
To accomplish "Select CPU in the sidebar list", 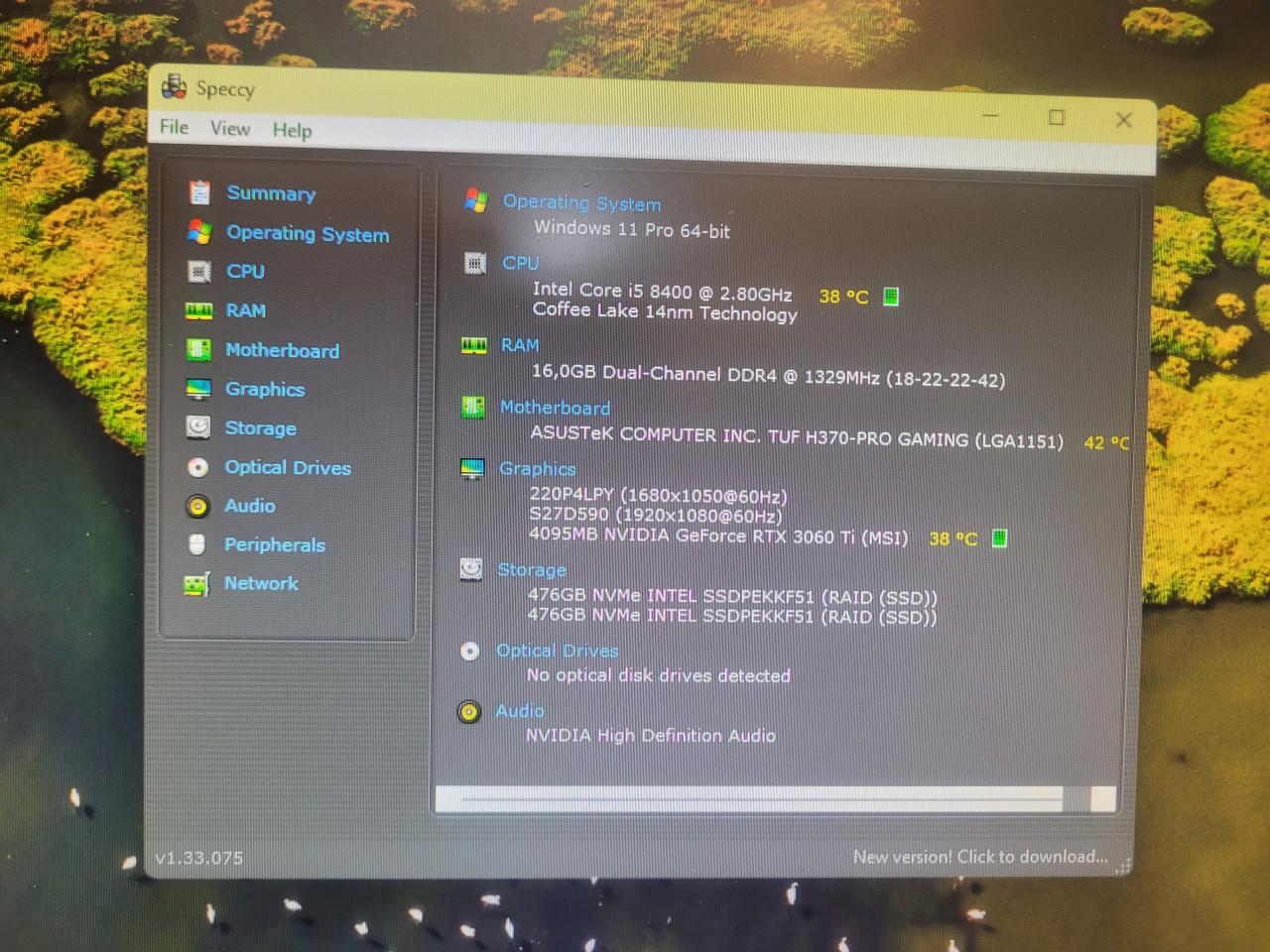I will tap(245, 271).
